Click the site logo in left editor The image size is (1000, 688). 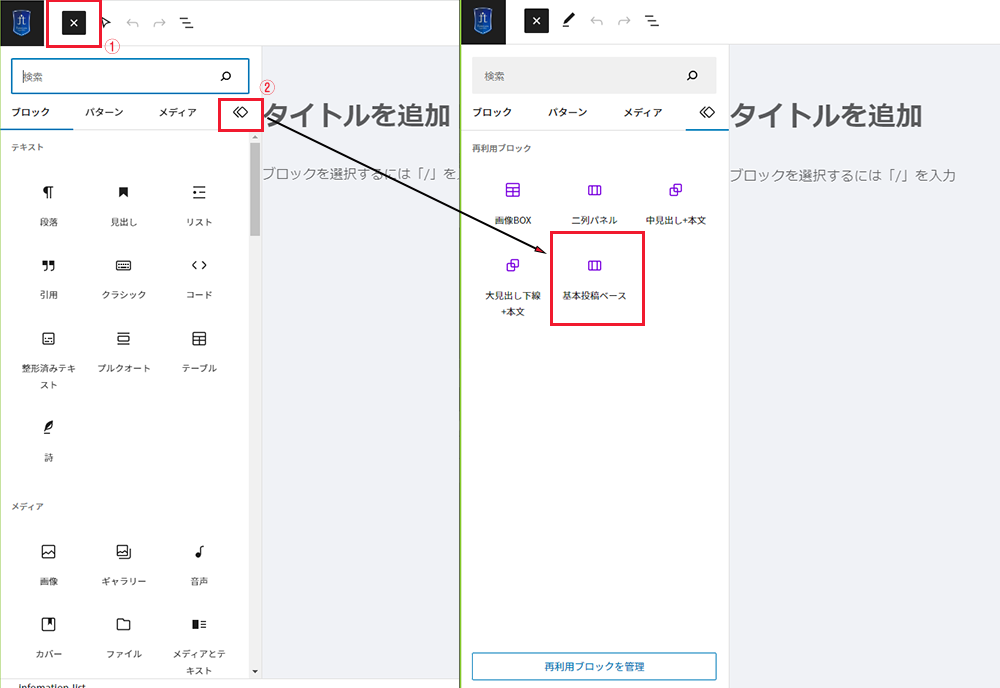click(x=22, y=23)
